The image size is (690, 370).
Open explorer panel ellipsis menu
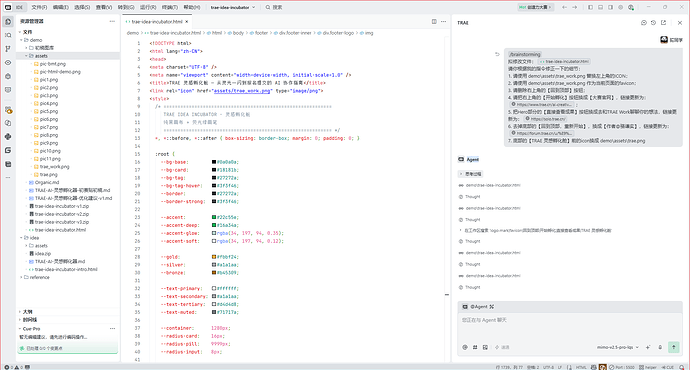pos(112,21)
